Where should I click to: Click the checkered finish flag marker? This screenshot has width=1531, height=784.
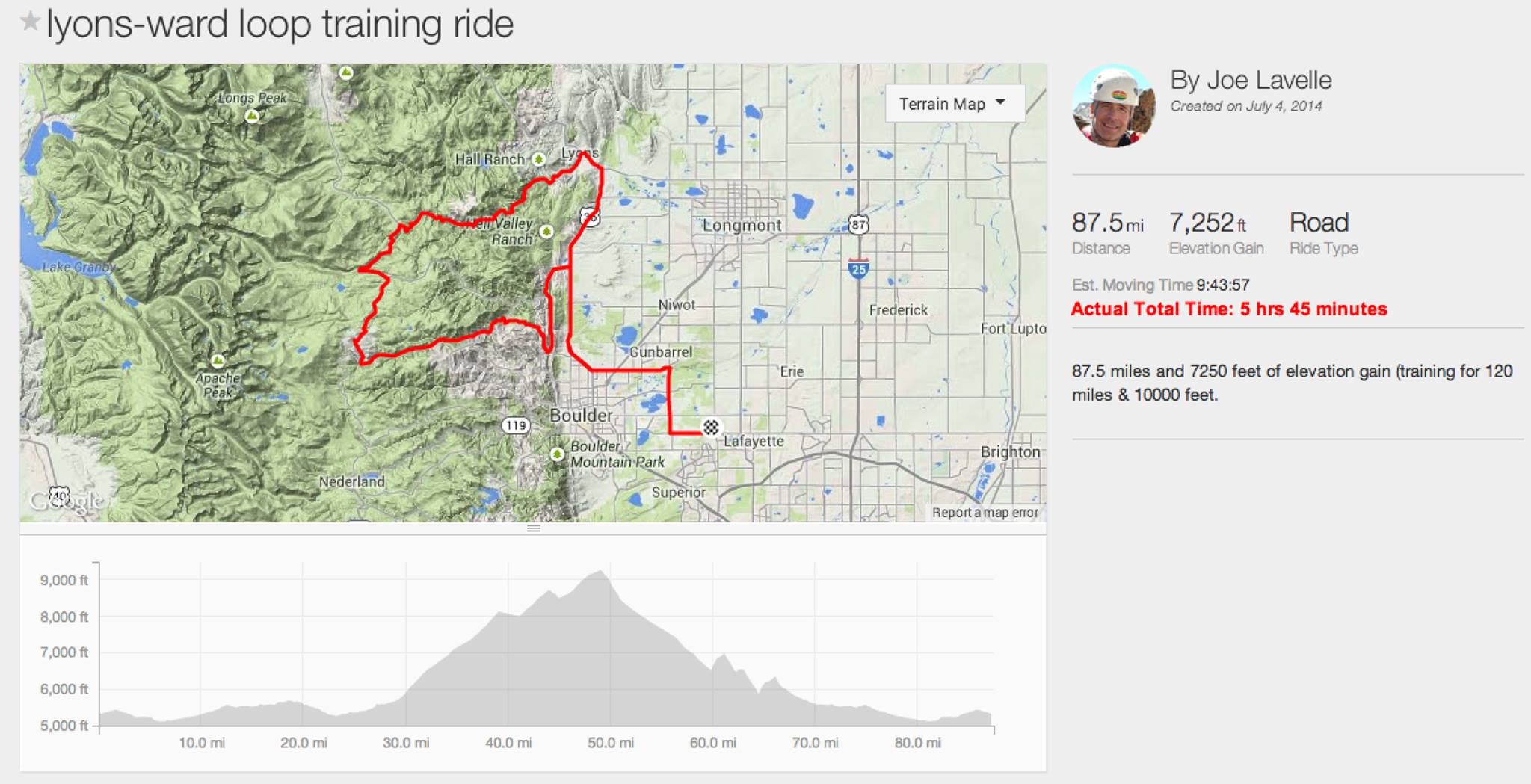(x=711, y=428)
